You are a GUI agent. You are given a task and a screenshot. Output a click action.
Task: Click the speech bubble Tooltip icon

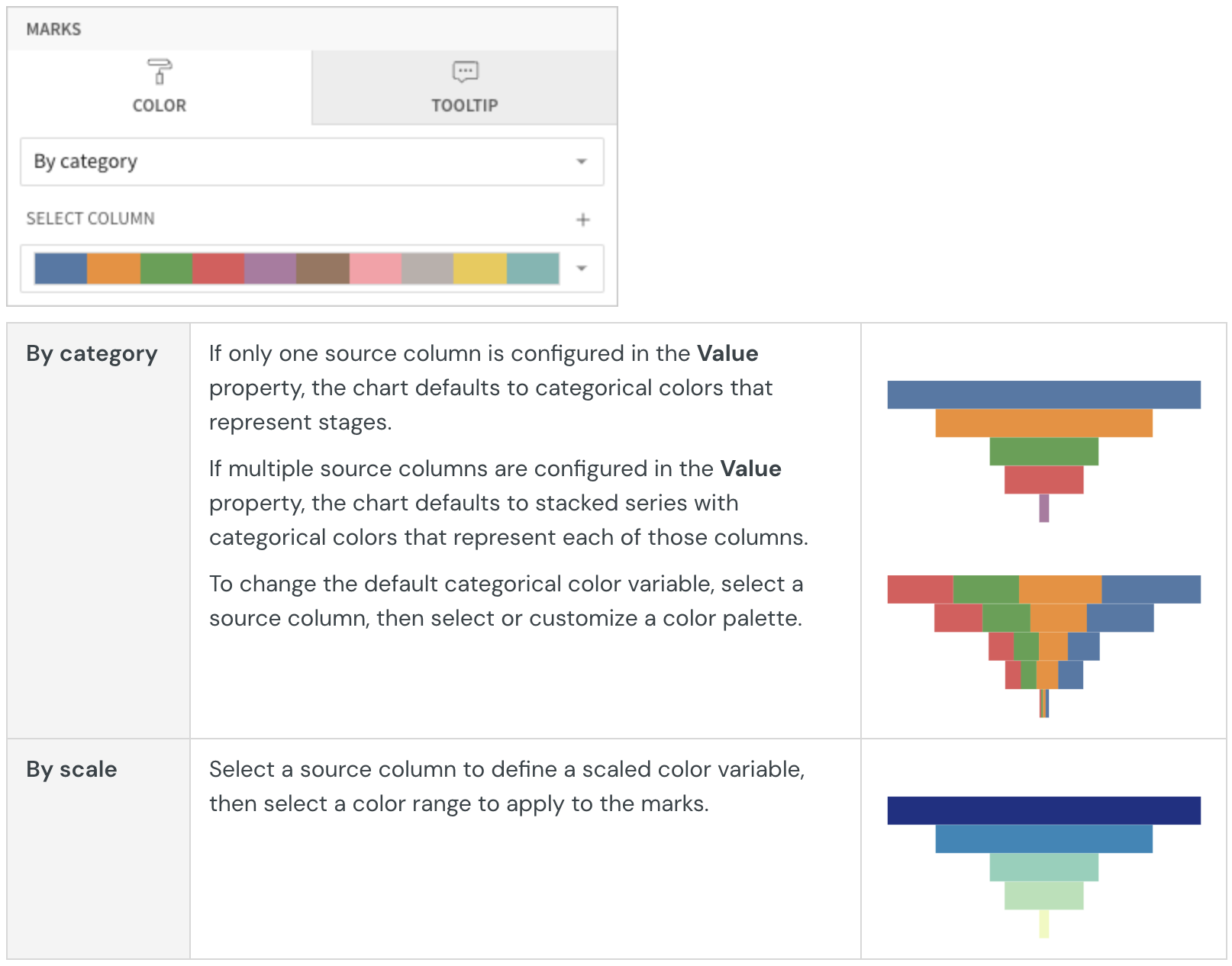[465, 72]
